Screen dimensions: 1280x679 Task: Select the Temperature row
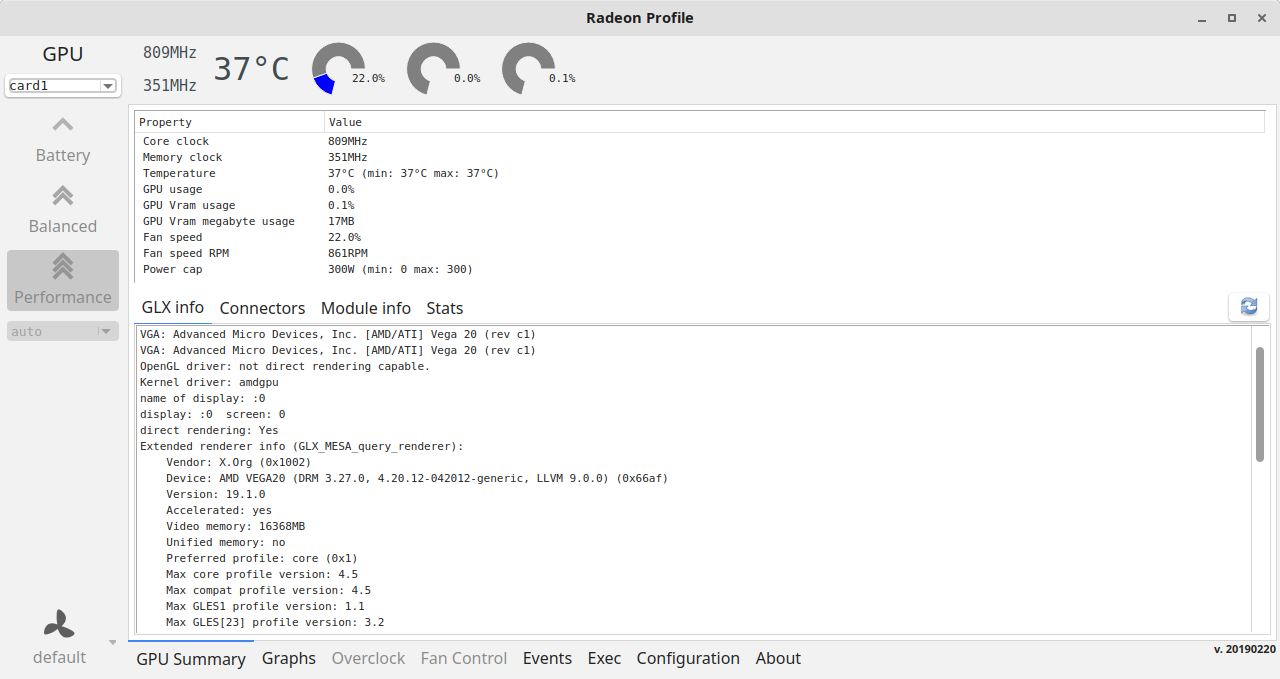click(x=700, y=173)
